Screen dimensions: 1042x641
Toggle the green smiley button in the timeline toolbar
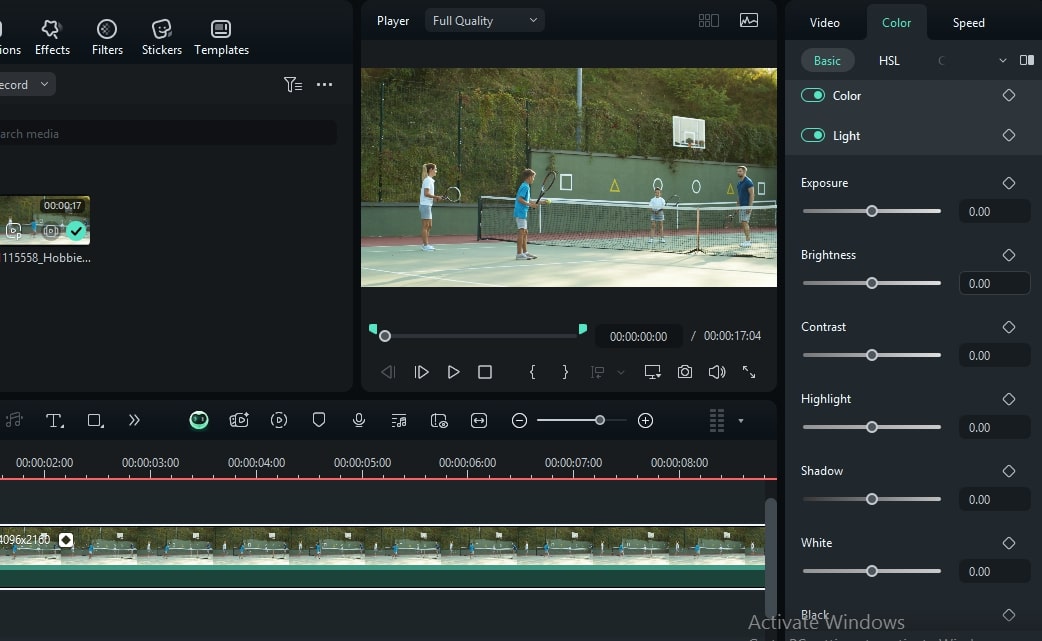[199, 420]
